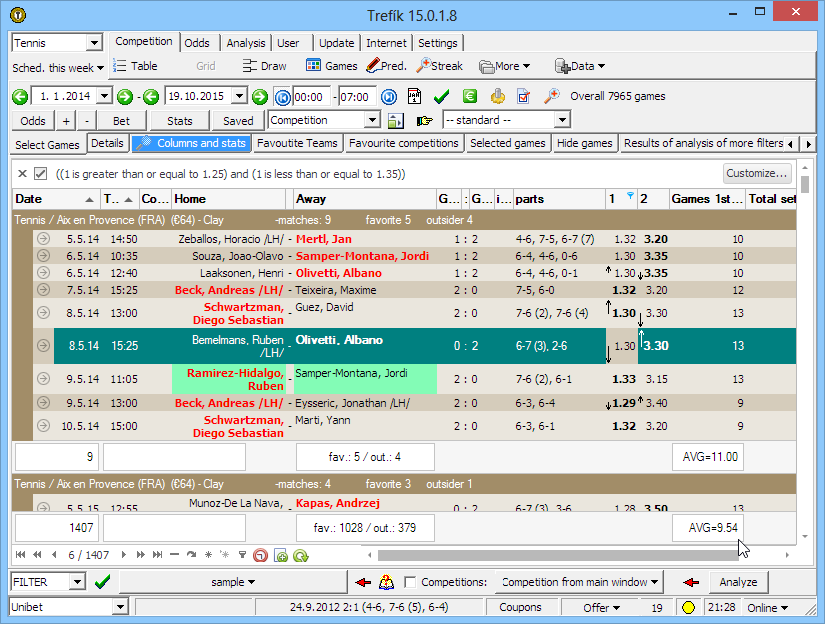Click the Table view icon
The image size is (825, 624).
pyautogui.click(x=134, y=66)
